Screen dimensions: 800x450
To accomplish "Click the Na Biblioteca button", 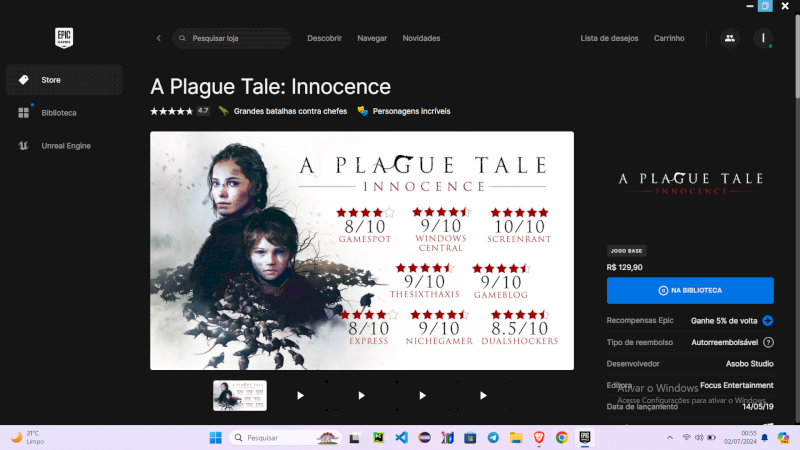I will coord(690,290).
